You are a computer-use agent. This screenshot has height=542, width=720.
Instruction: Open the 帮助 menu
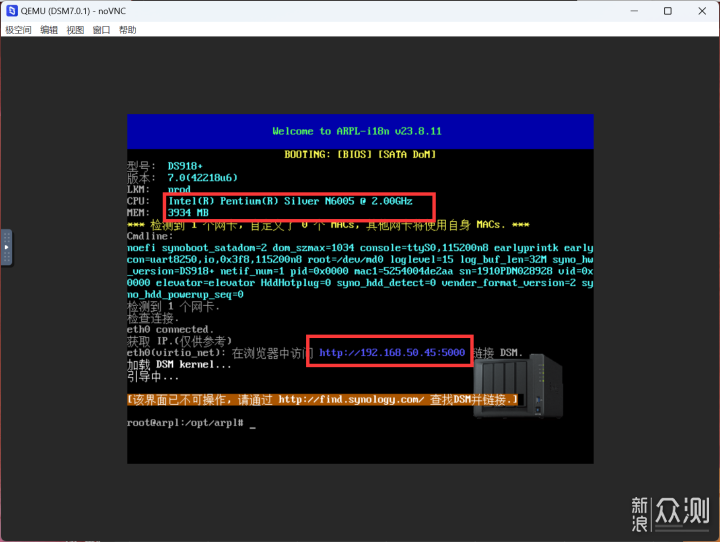(x=127, y=30)
